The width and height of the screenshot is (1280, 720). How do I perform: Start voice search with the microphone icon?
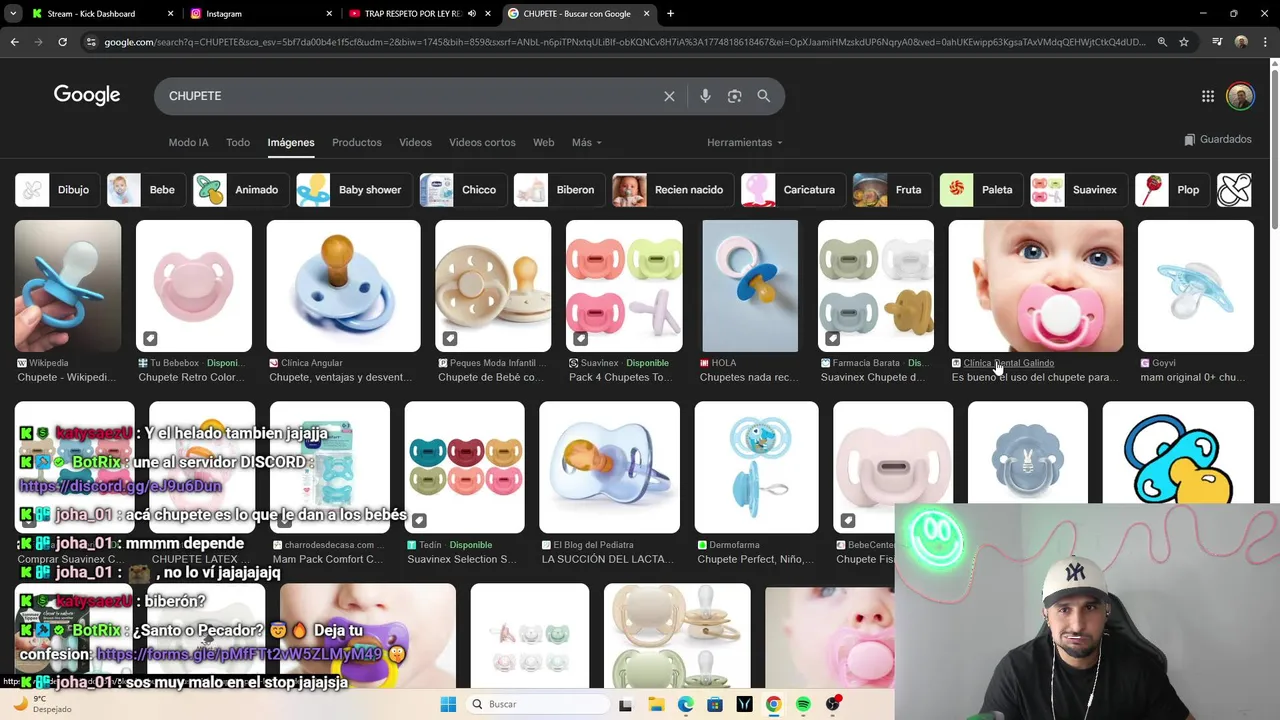coord(705,96)
